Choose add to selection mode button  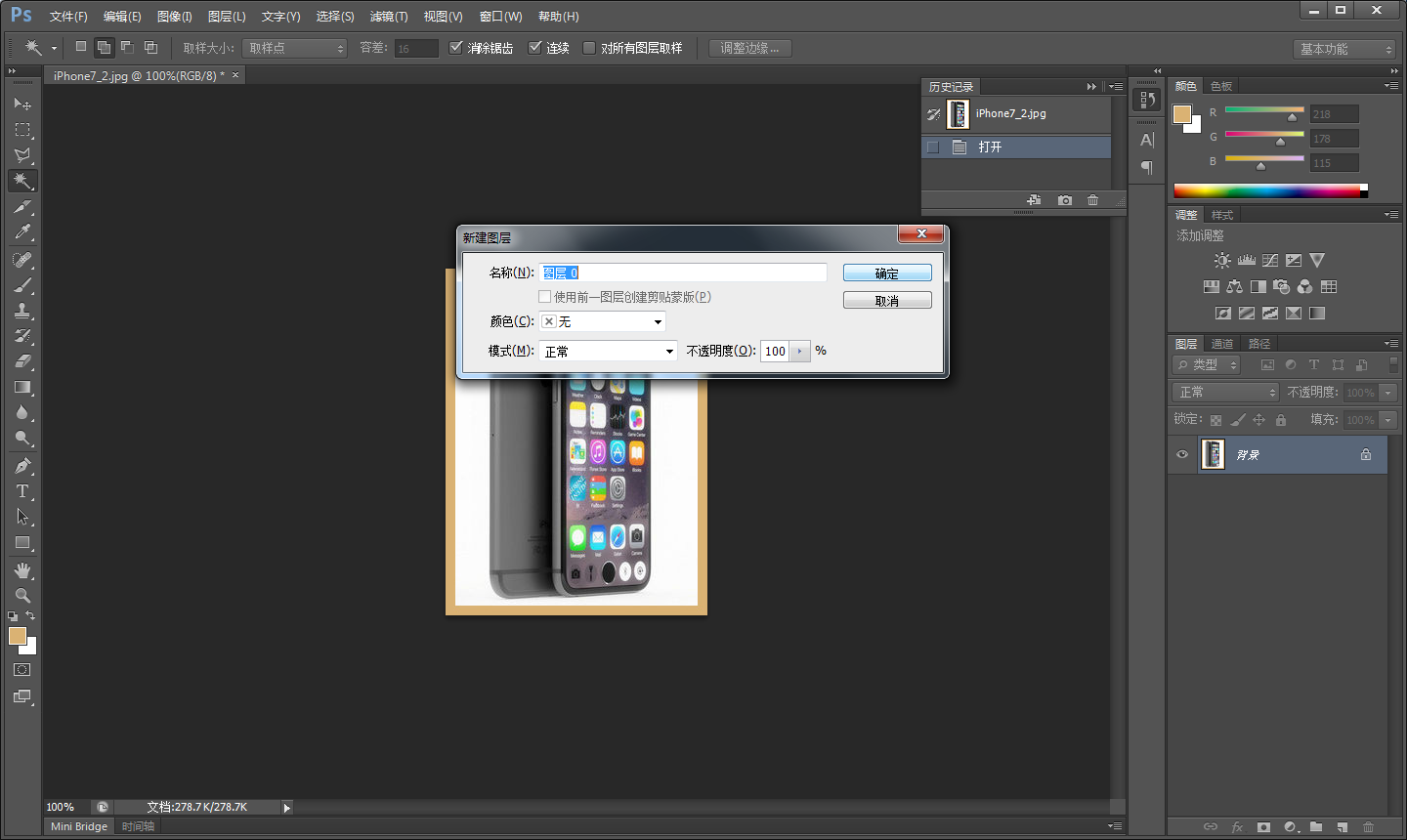[104, 47]
